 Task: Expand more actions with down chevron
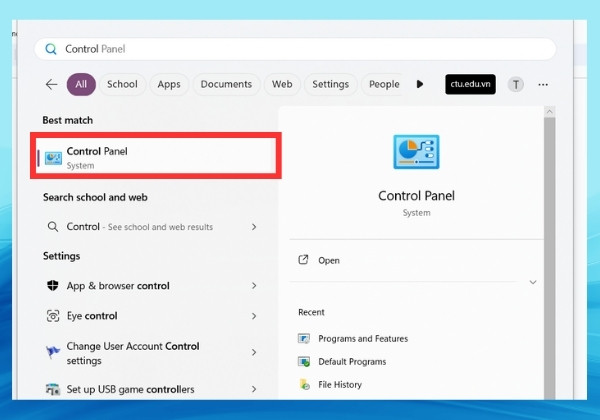[x=533, y=282]
